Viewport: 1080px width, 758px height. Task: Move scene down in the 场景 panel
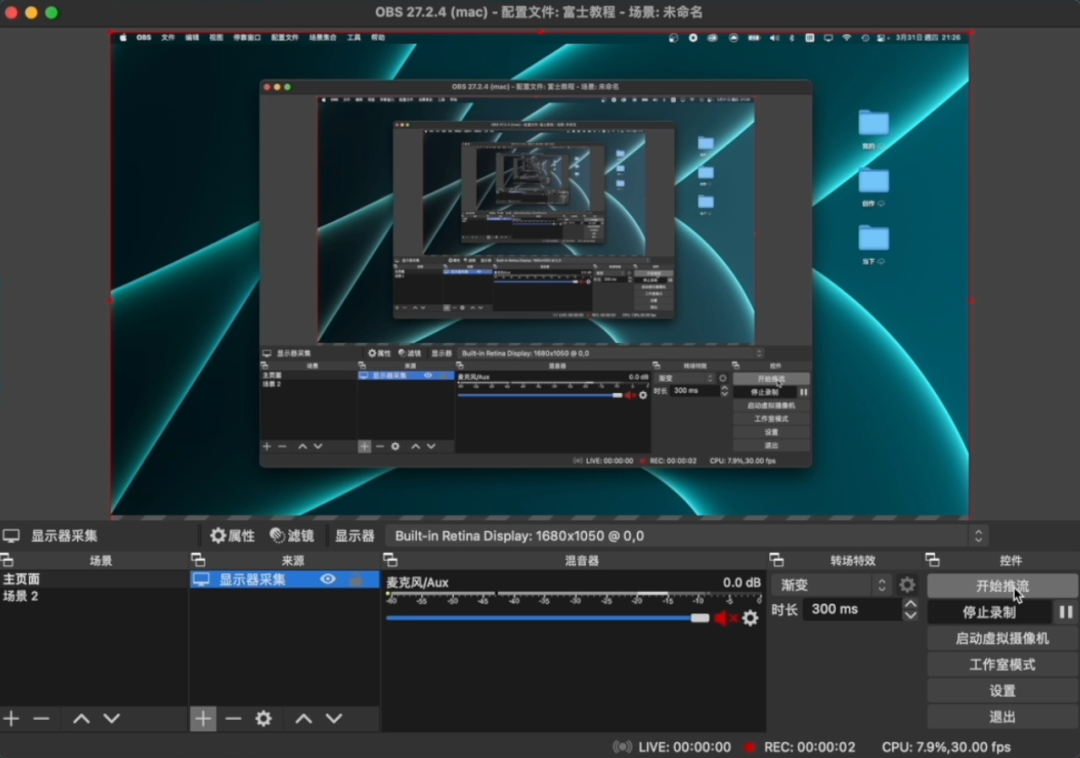click(112, 719)
